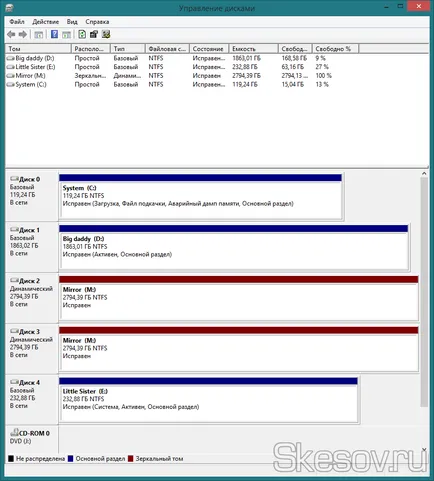Viewport: 434px width, 481px height.
Task: Click the blue Основной раздел legend swatch
Action: tap(70, 459)
